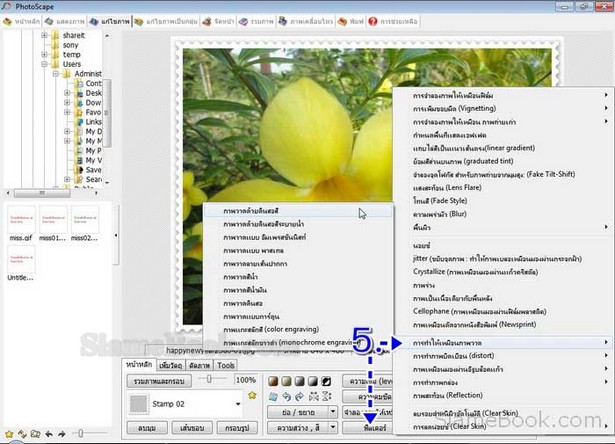
Task: Open the จัดหน้า page layout tool
Action: 219,22
